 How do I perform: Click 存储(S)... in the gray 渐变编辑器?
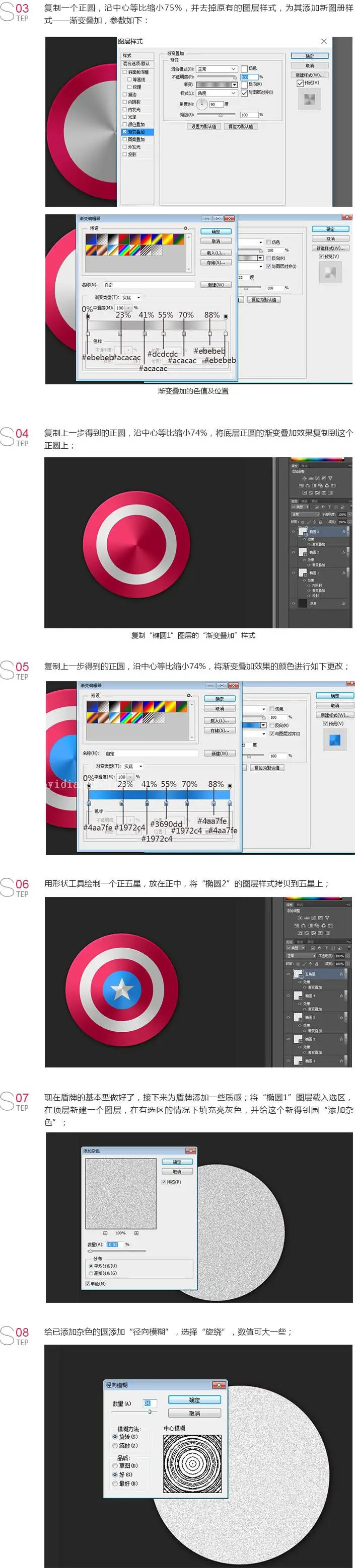pyautogui.click(x=216, y=263)
